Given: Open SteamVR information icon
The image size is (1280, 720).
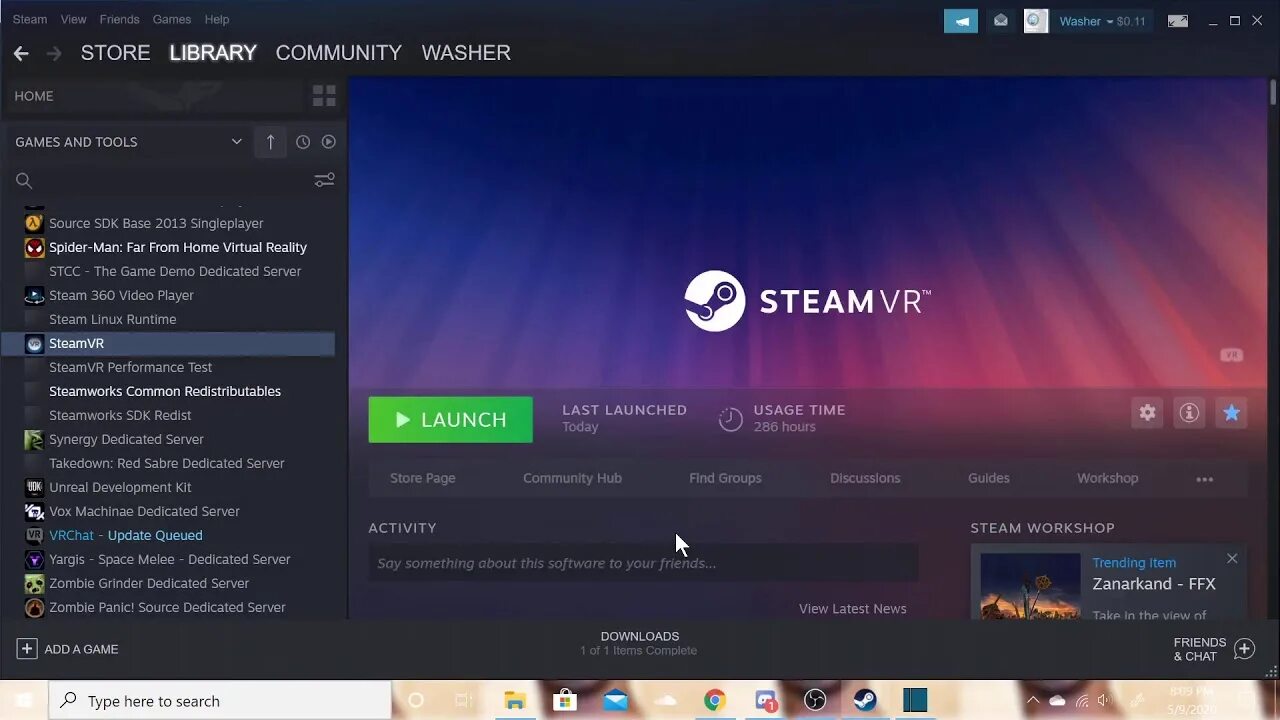Looking at the screenshot, I should pyautogui.click(x=1189, y=412).
